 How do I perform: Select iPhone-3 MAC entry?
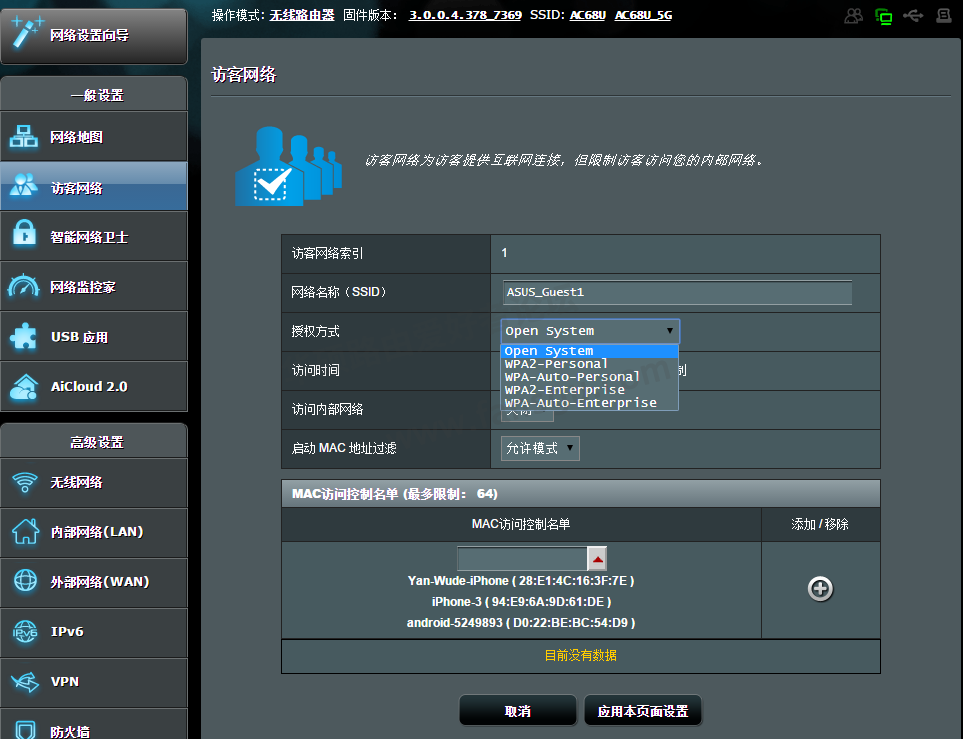521,601
